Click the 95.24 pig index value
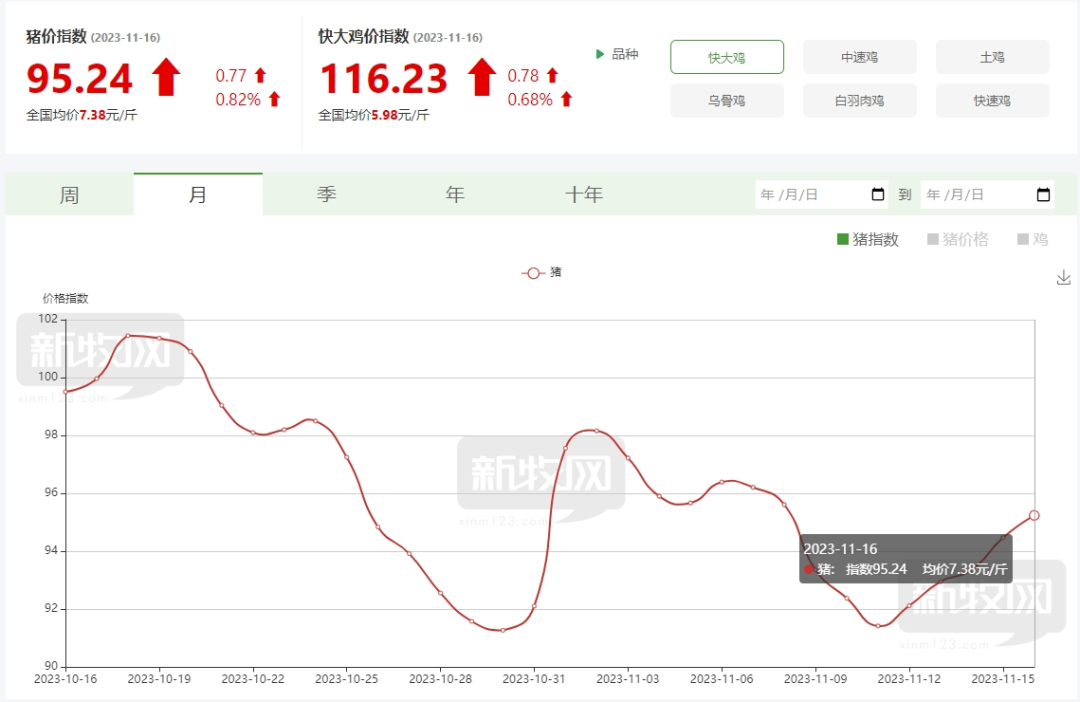Viewport: 1080px width, 702px height. tap(79, 78)
